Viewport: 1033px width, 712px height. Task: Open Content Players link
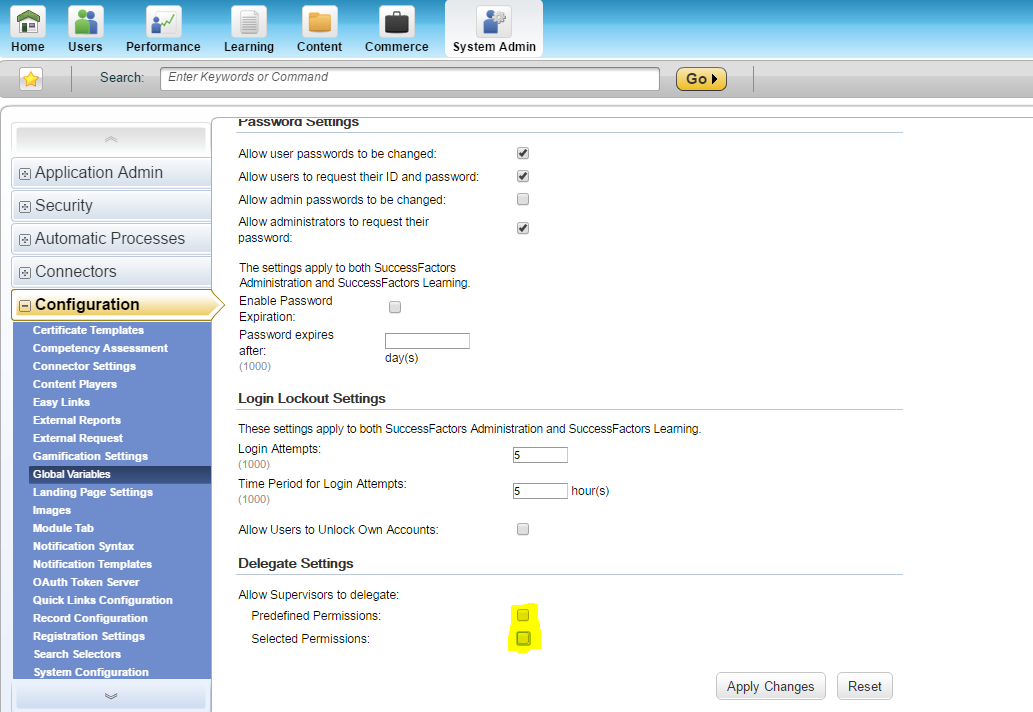74,384
